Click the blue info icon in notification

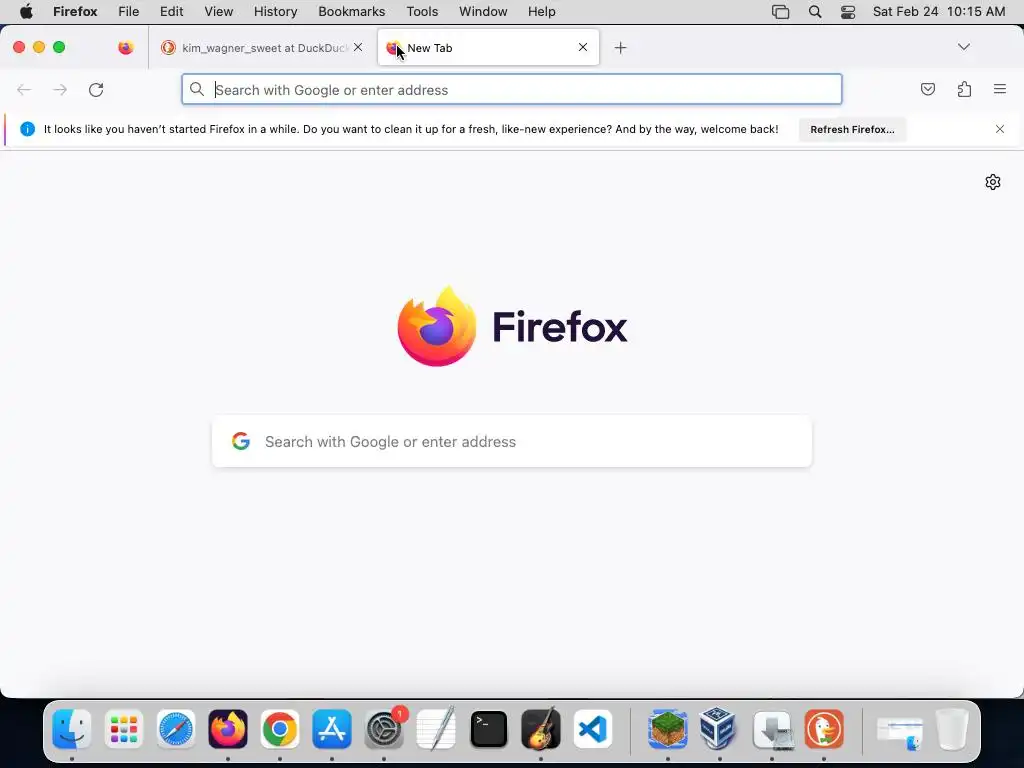coord(27,129)
